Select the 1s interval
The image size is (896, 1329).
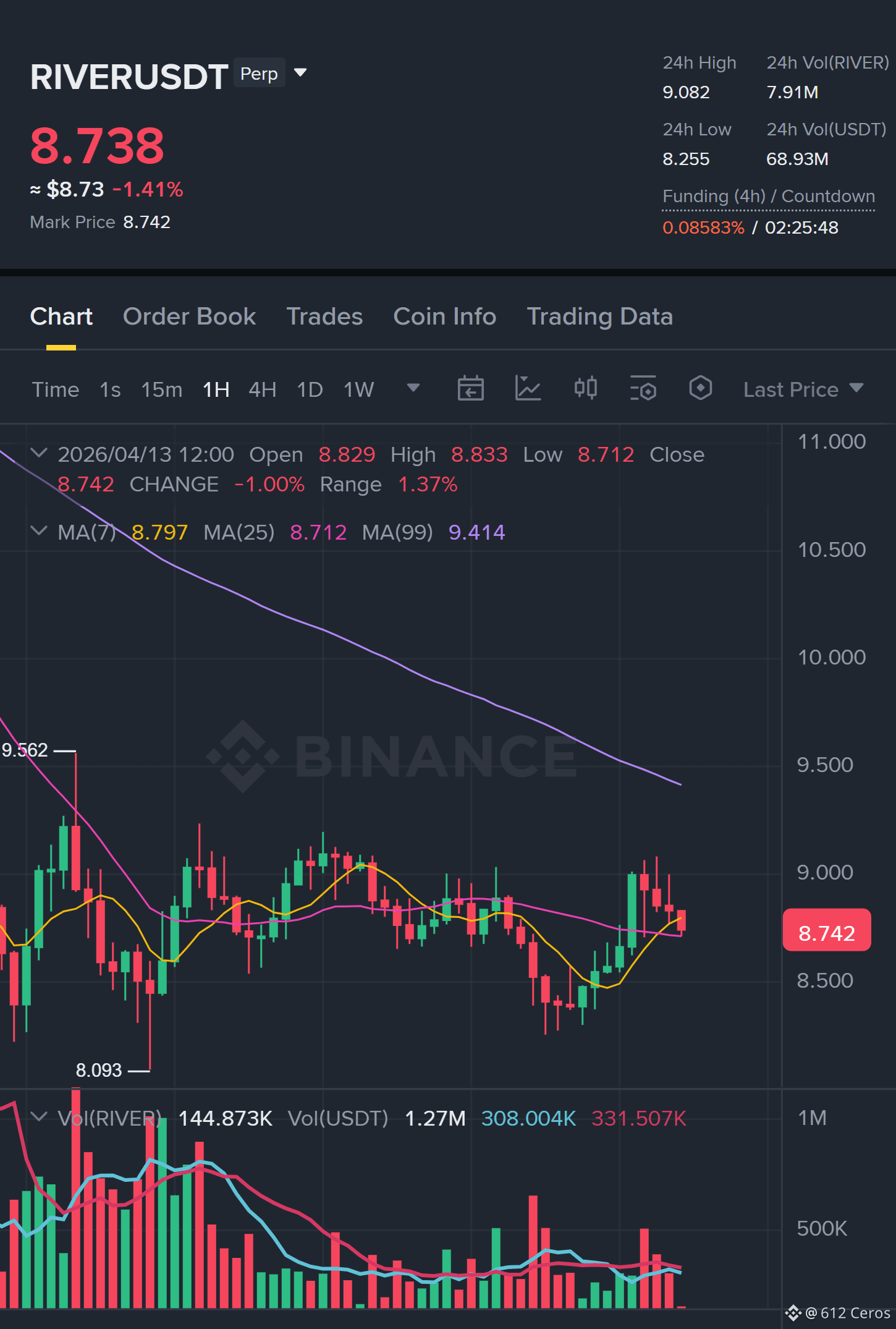click(110, 389)
